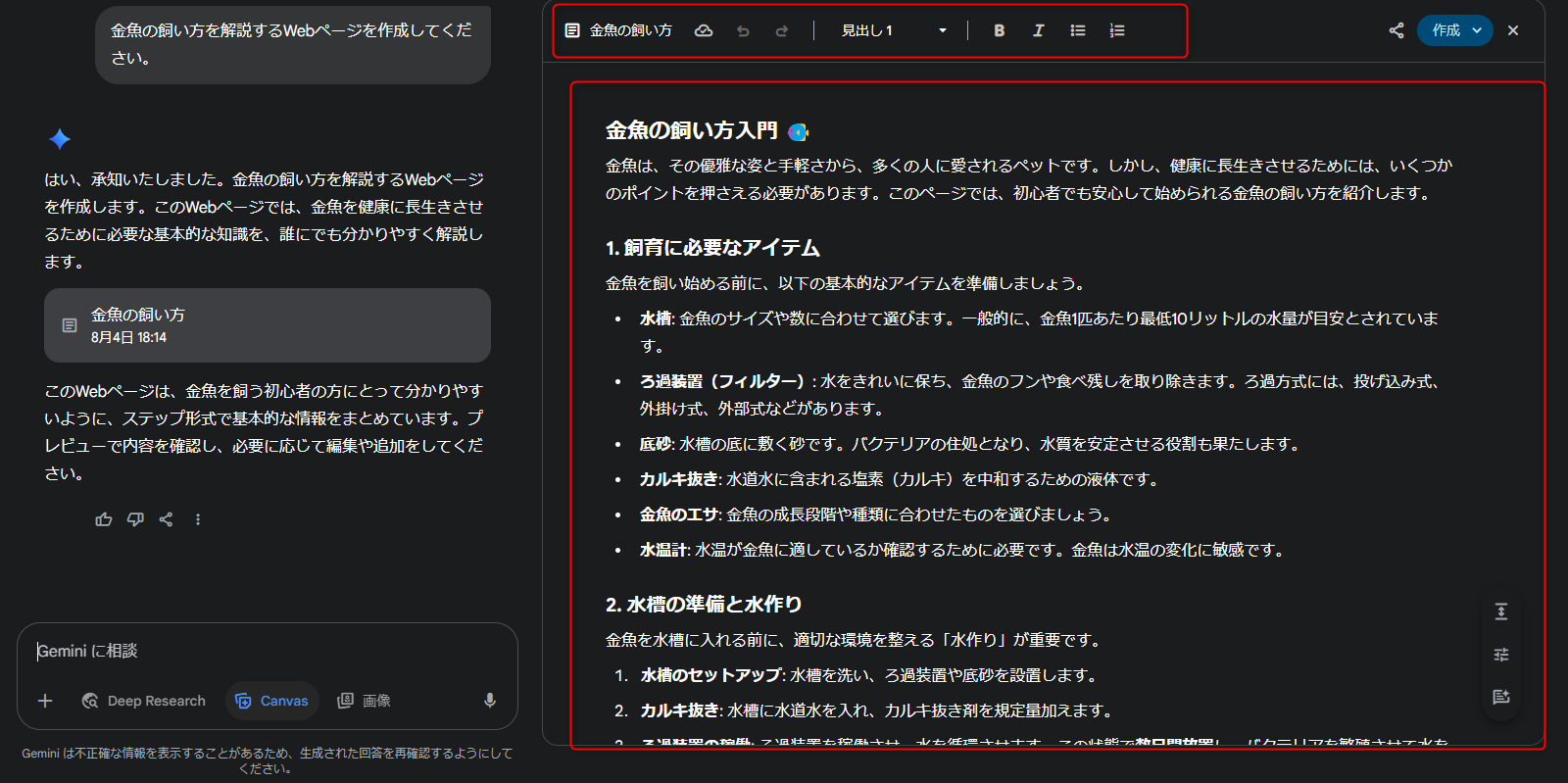Open the 見出し1 text style dropdown
Viewport: 1568px width, 783px height.
[894, 31]
